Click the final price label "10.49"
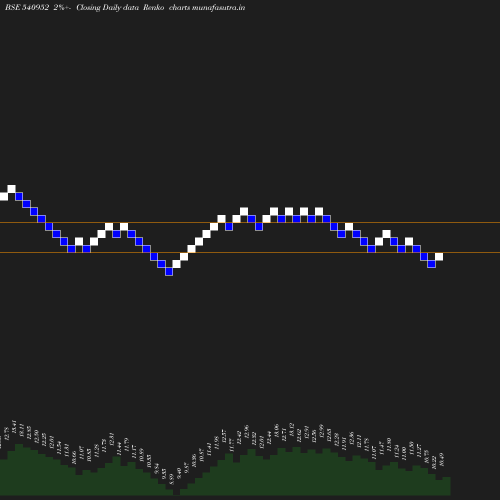500x500 pixels. tap(442, 459)
